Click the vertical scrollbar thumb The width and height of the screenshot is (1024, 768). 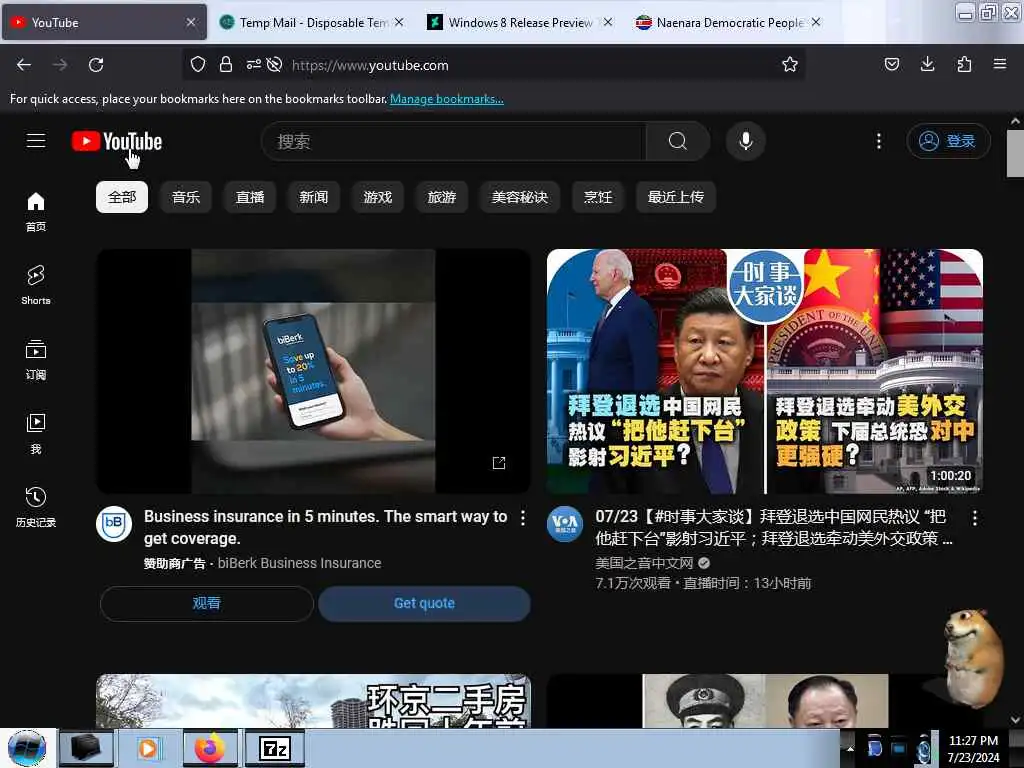(x=1015, y=153)
